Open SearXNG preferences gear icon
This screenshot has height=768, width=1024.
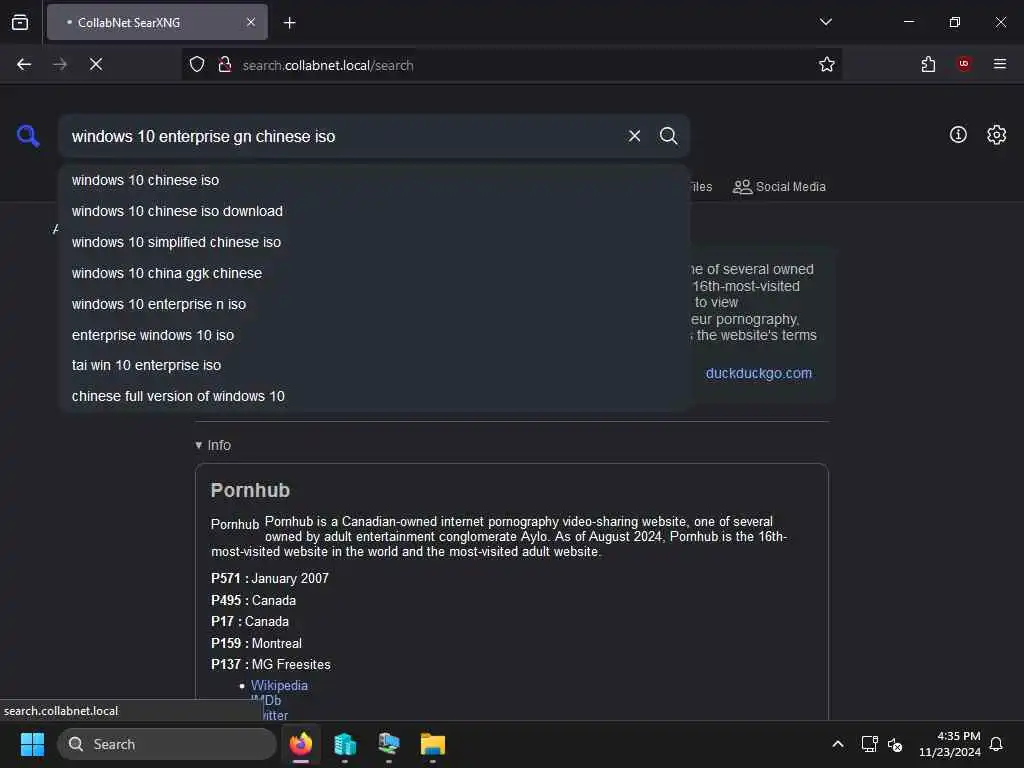coord(996,135)
